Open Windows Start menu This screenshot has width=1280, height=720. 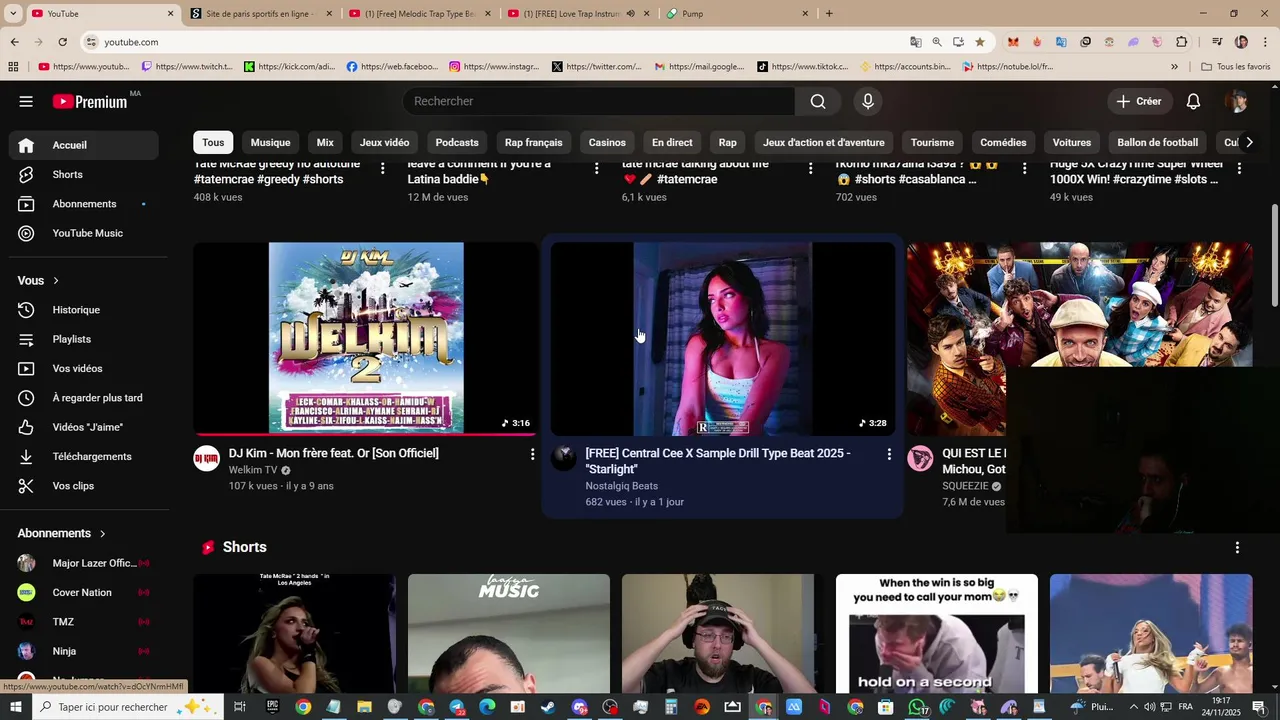17,707
